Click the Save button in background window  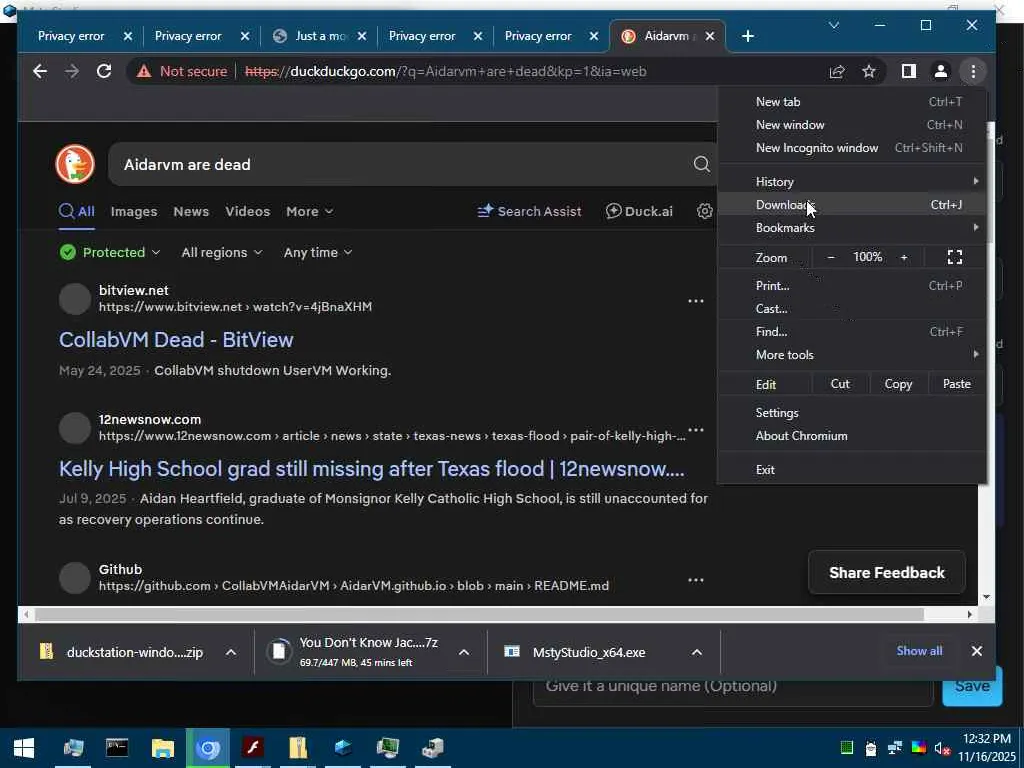point(972,686)
